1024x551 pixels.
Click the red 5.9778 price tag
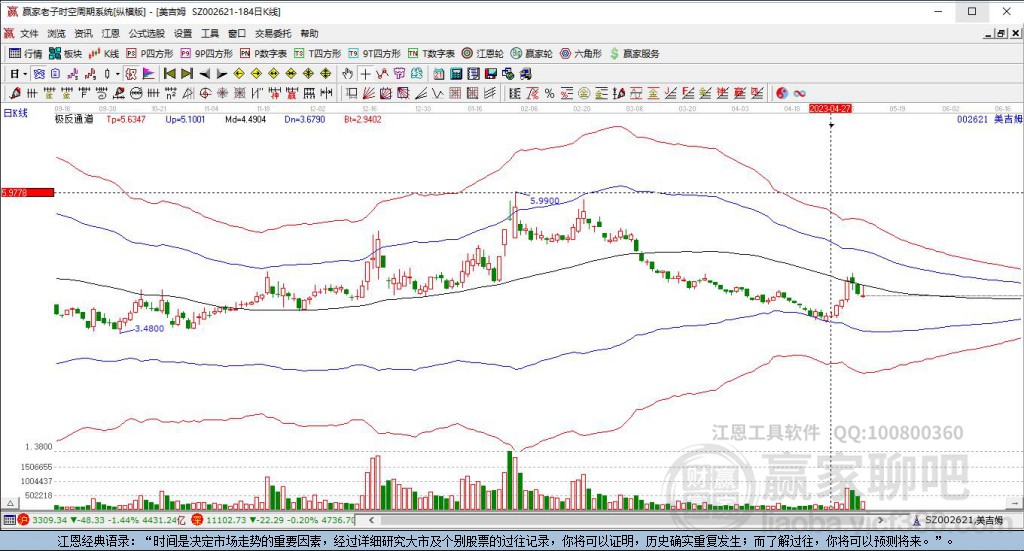[x=27, y=192]
